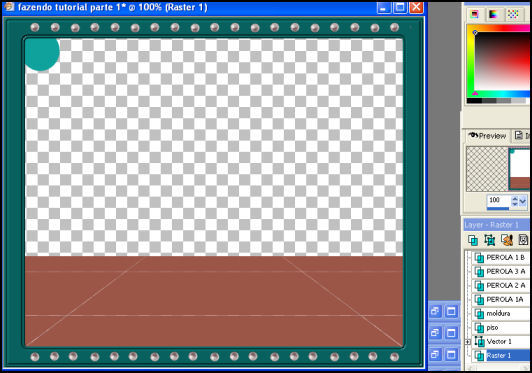
Task: Select the PEROLA 2 A layer
Action: (x=502, y=285)
